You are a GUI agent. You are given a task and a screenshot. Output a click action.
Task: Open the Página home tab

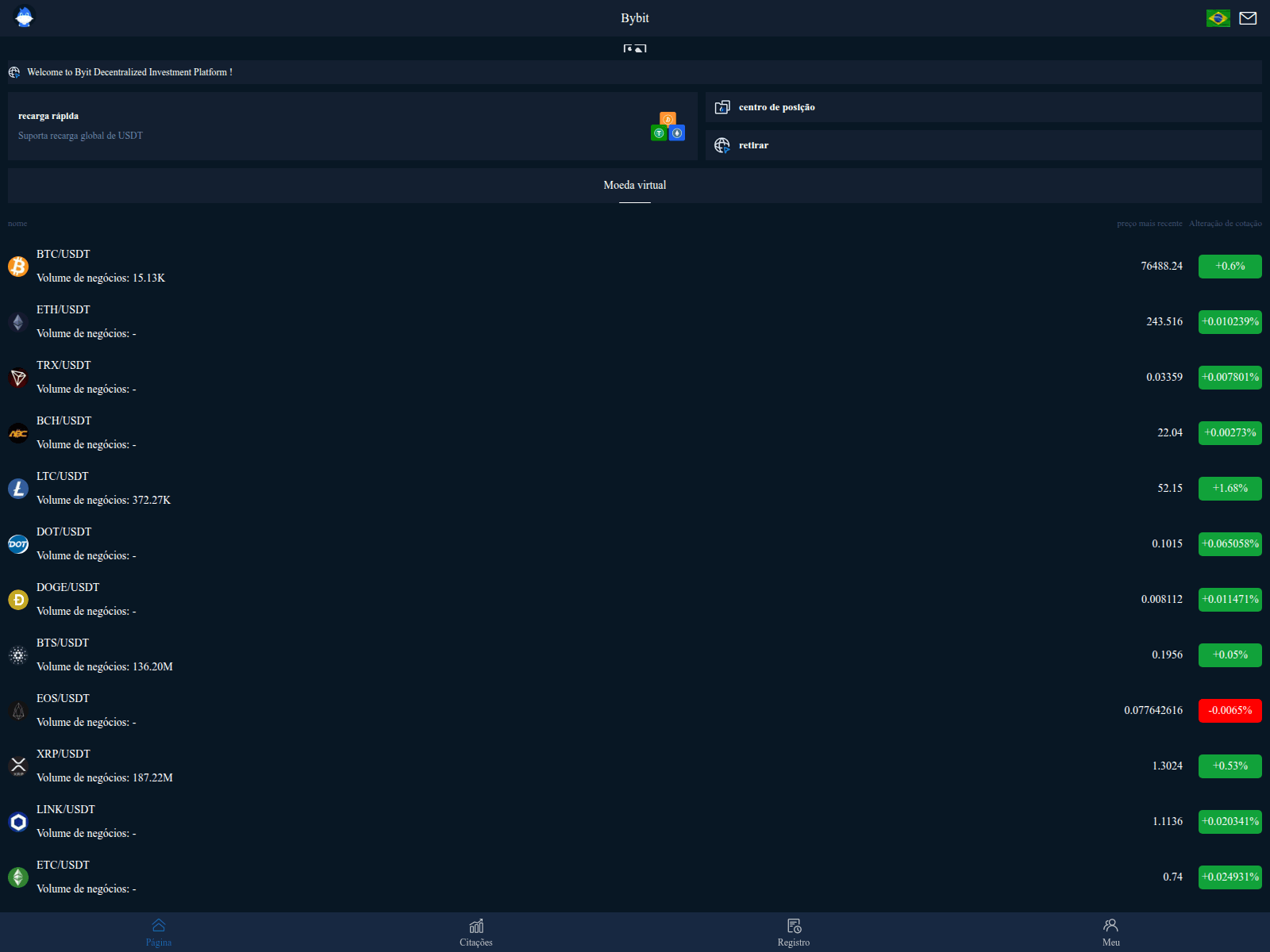[159, 932]
